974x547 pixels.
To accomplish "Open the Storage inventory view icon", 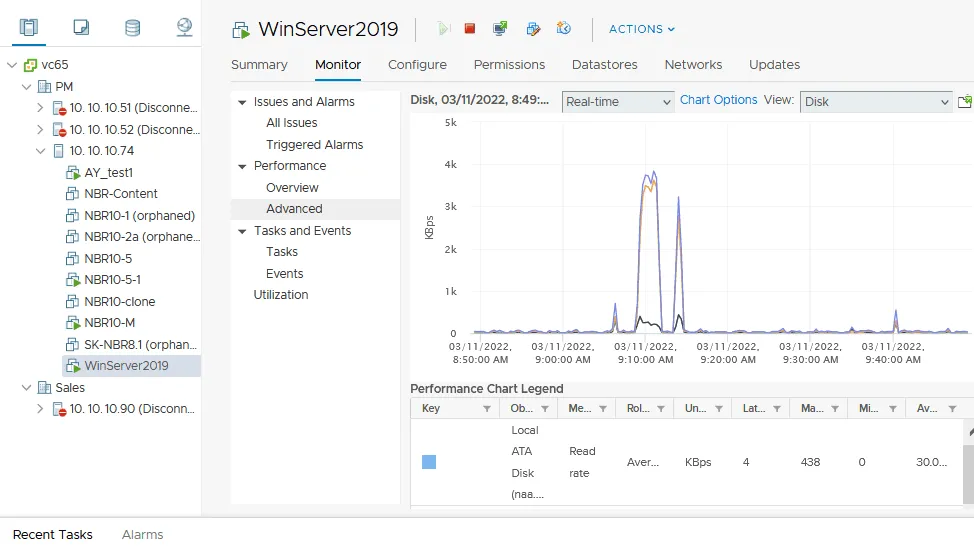I will (132, 27).
